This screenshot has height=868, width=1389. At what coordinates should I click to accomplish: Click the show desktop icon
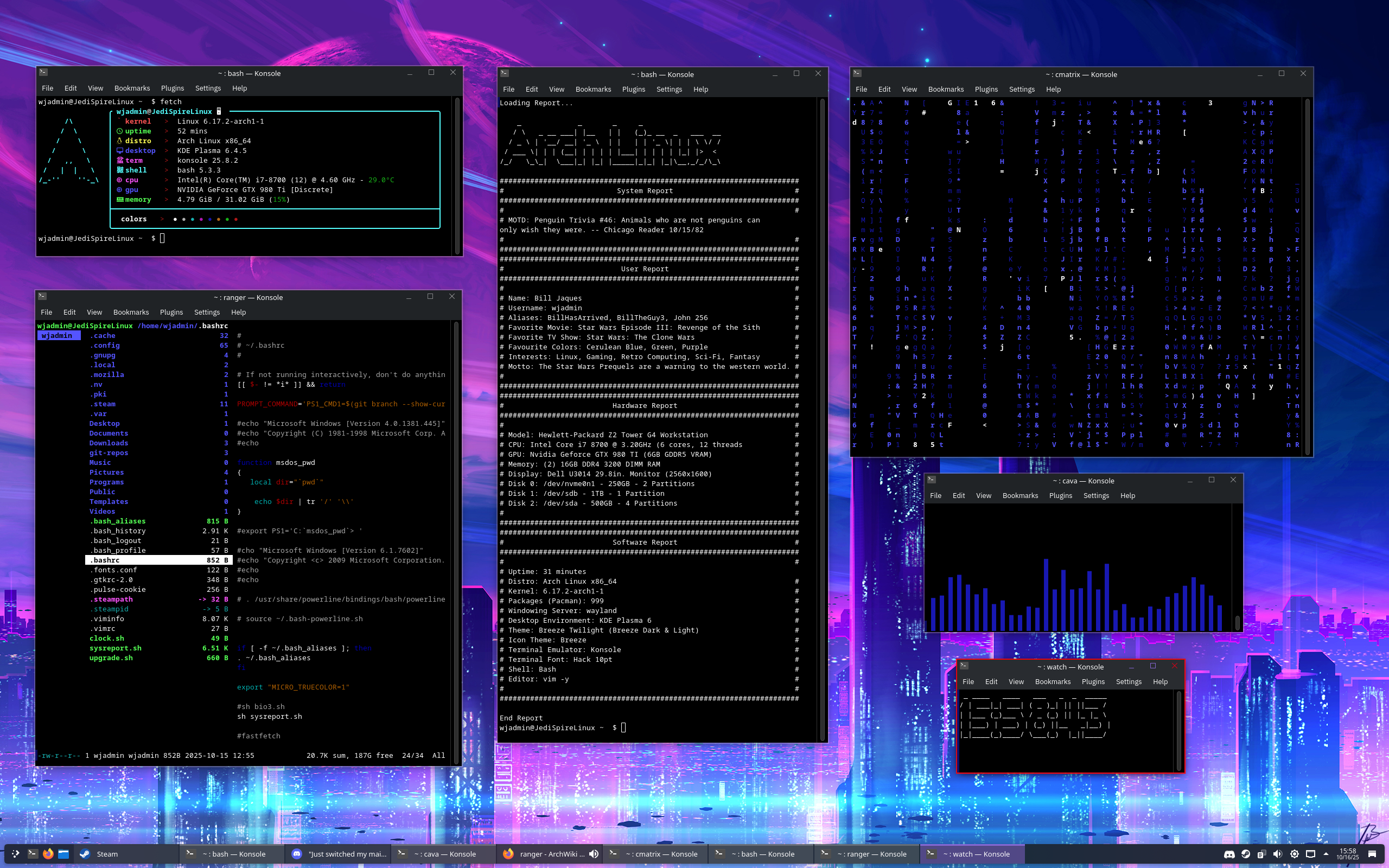pyautogui.click(x=1372, y=854)
